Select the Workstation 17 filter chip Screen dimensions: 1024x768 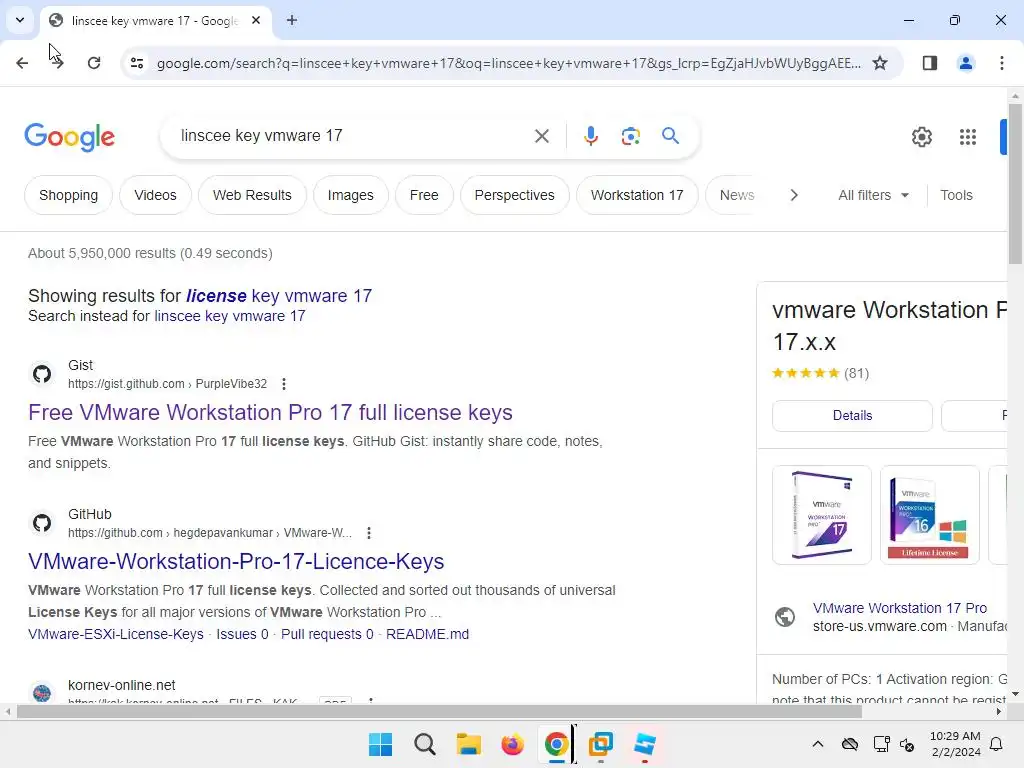click(637, 195)
